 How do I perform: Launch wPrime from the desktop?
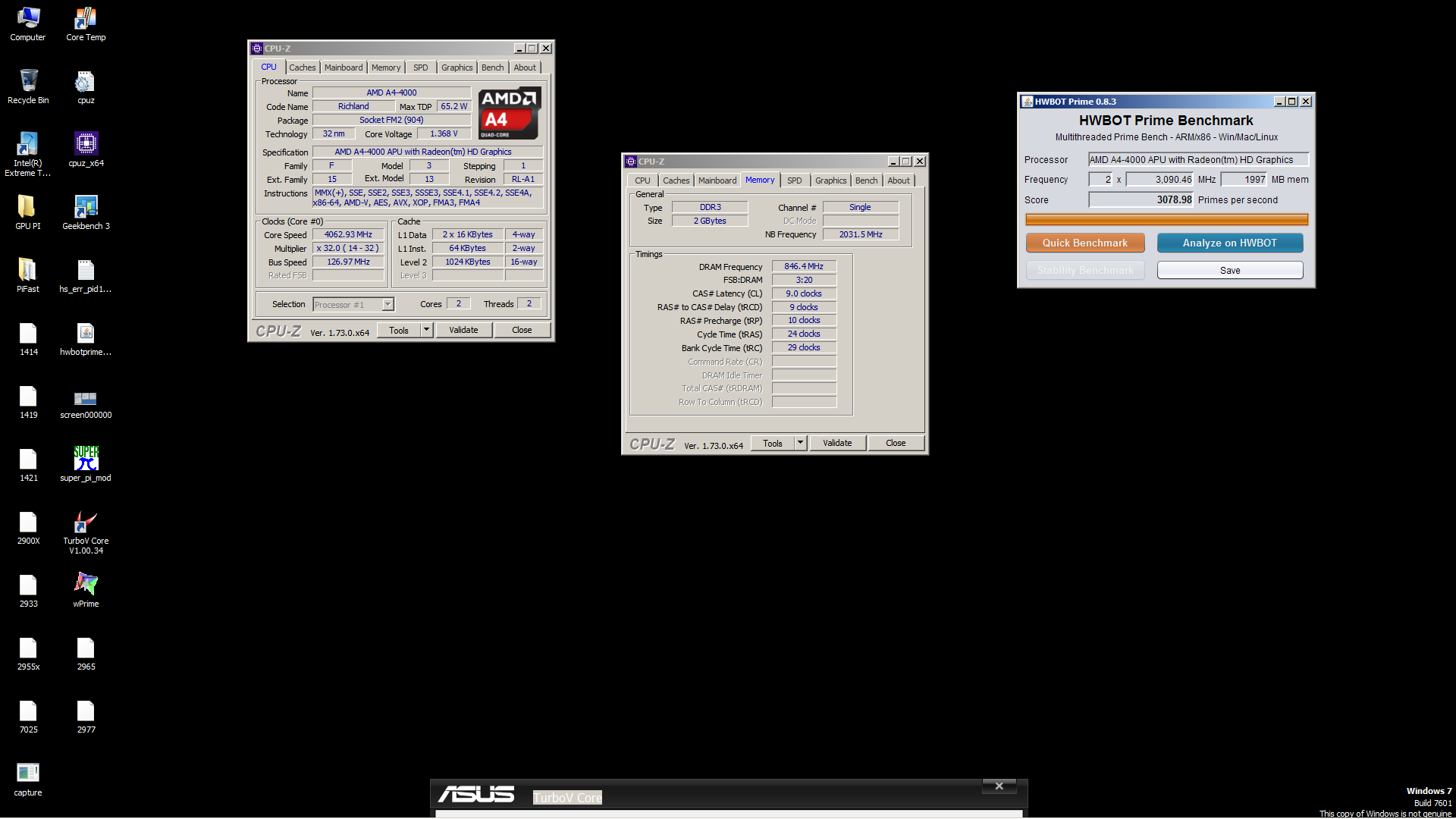pos(86,590)
